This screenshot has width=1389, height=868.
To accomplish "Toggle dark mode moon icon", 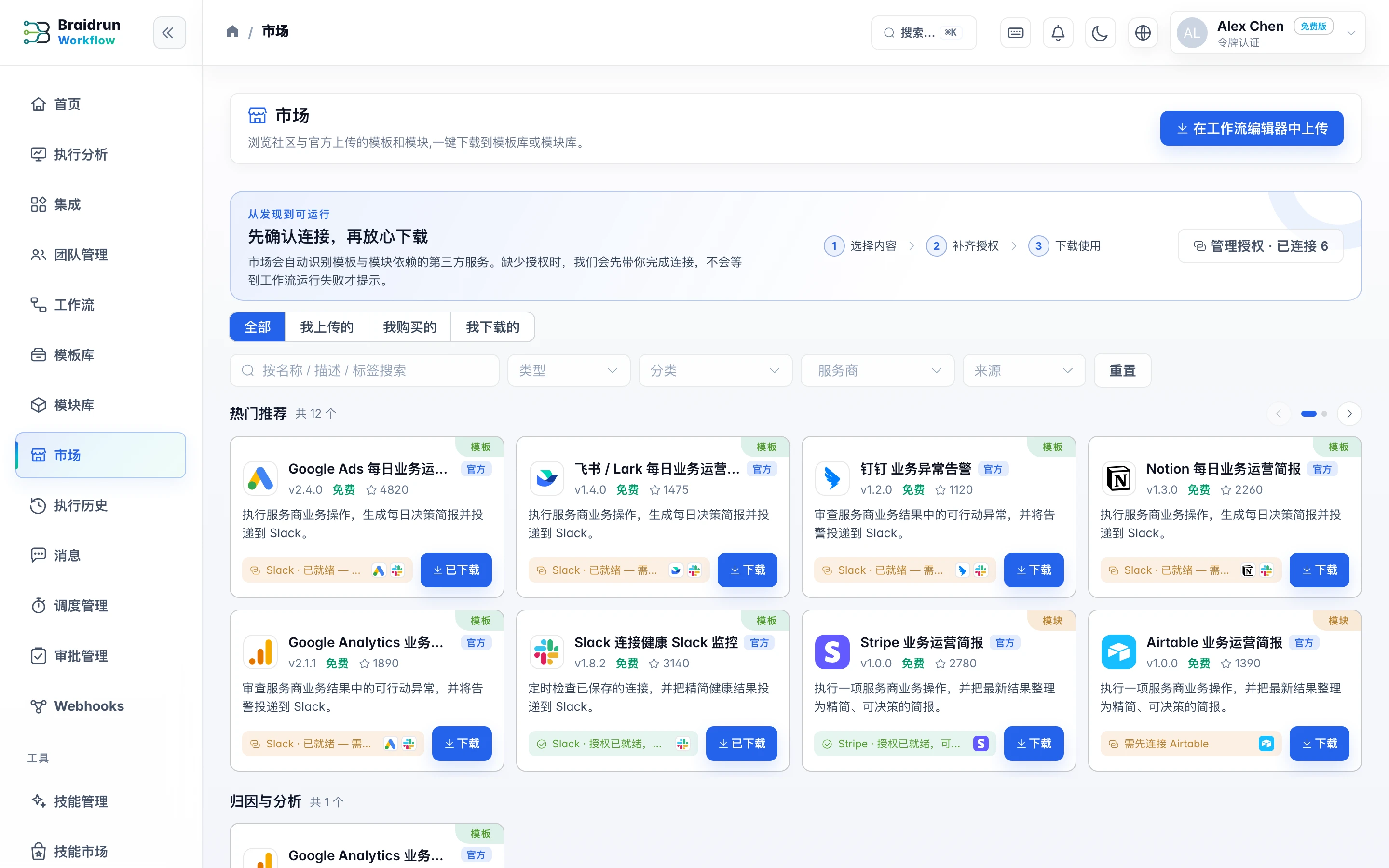I will [x=1100, y=33].
